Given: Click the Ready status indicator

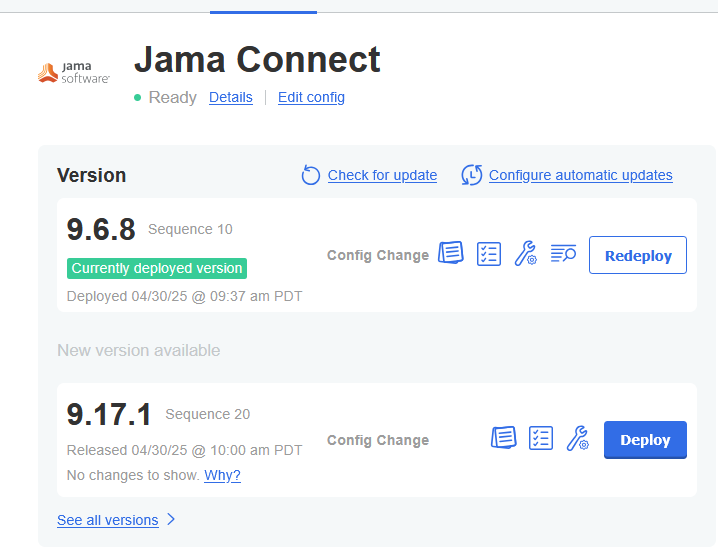Looking at the screenshot, I should click(x=165, y=98).
